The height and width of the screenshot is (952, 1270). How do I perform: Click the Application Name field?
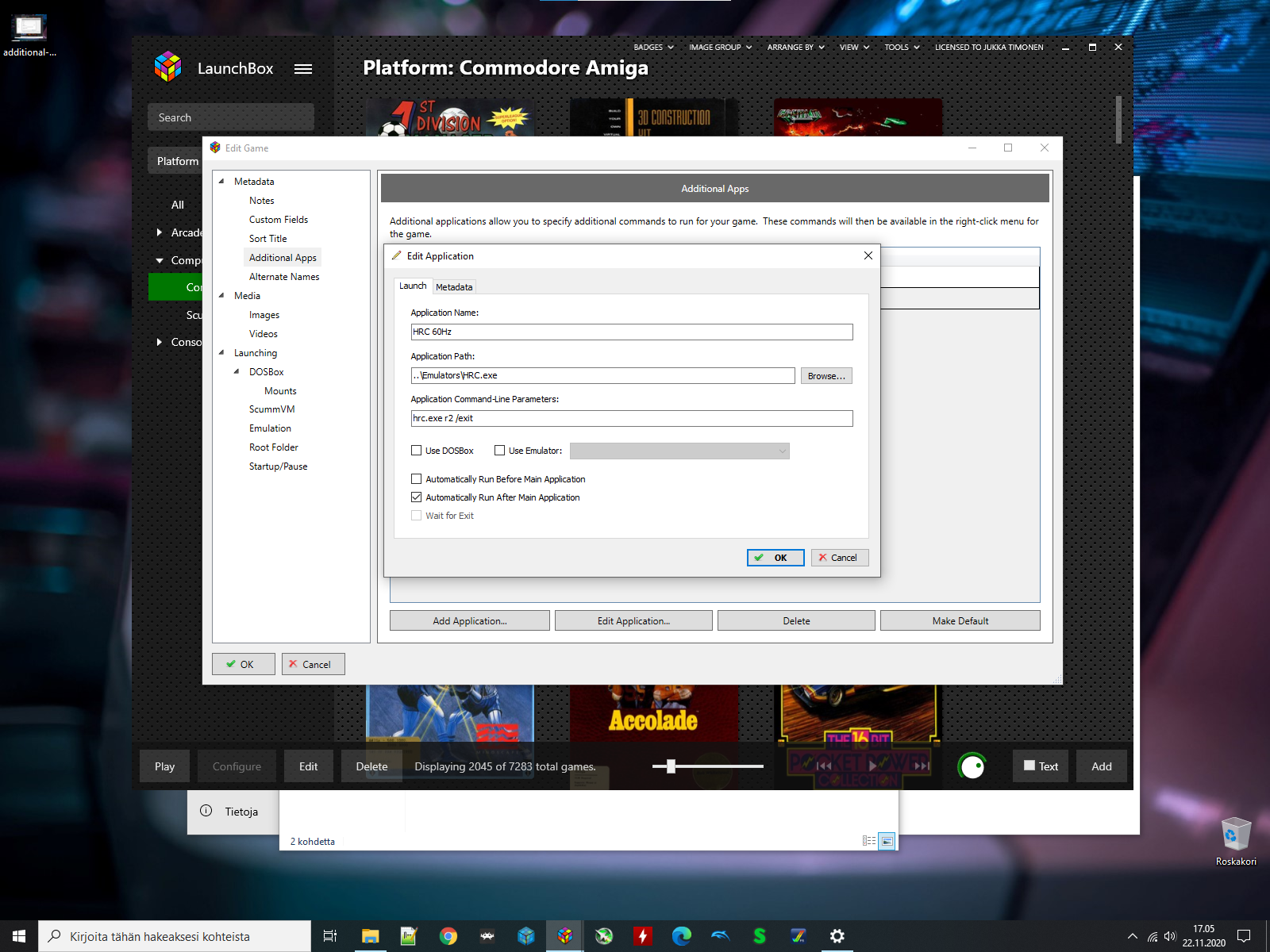pos(632,332)
